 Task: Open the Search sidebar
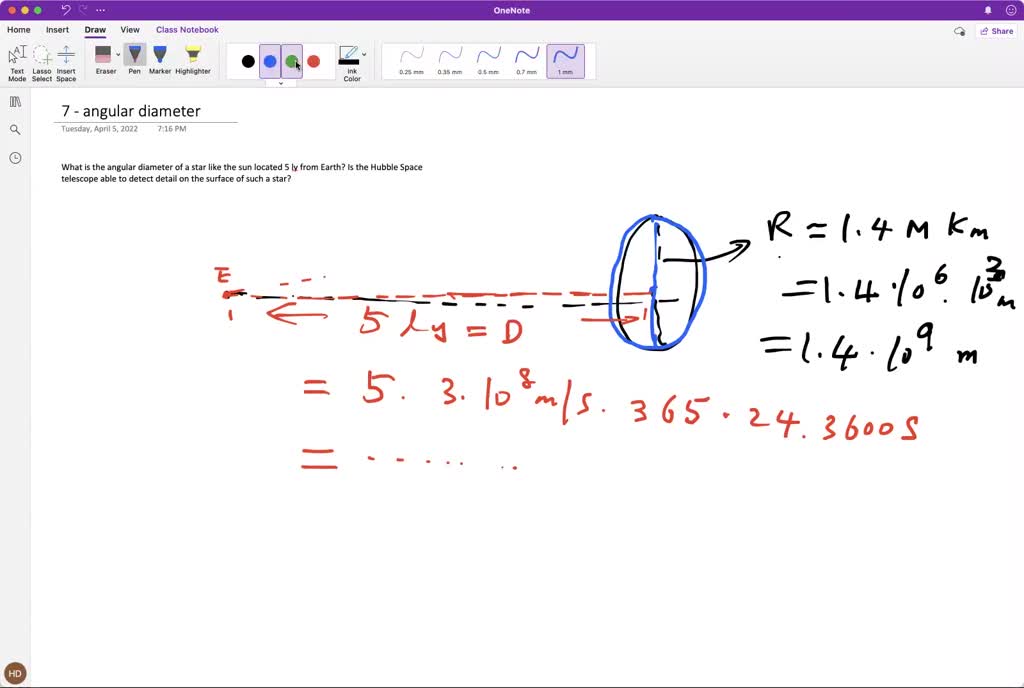(15, 129)
